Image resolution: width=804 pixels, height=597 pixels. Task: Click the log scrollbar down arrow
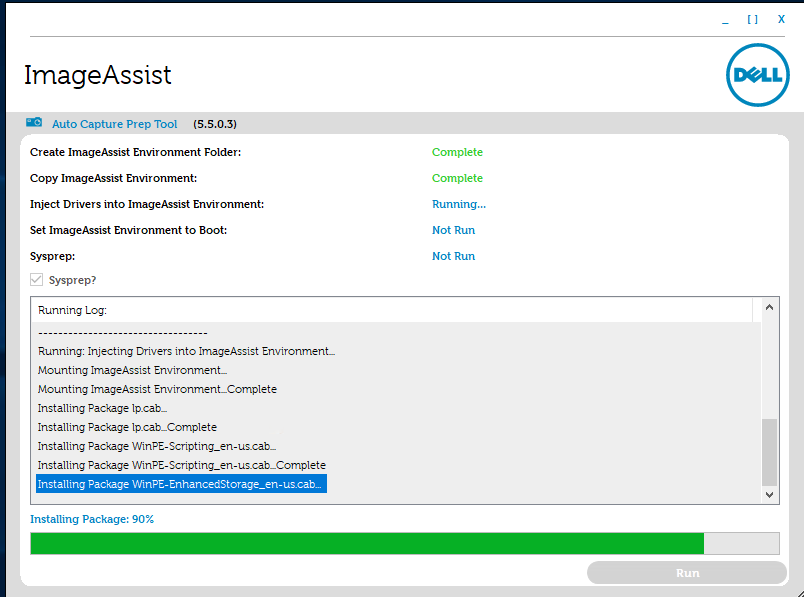tap(769, 495)
